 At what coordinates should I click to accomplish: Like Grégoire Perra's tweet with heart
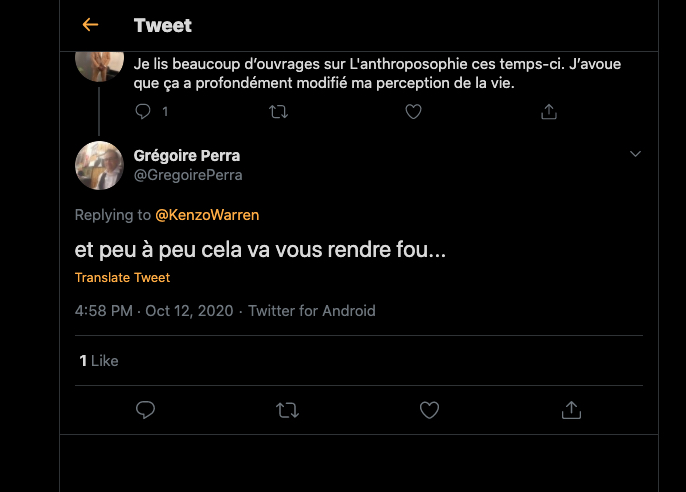coord(429,410)
